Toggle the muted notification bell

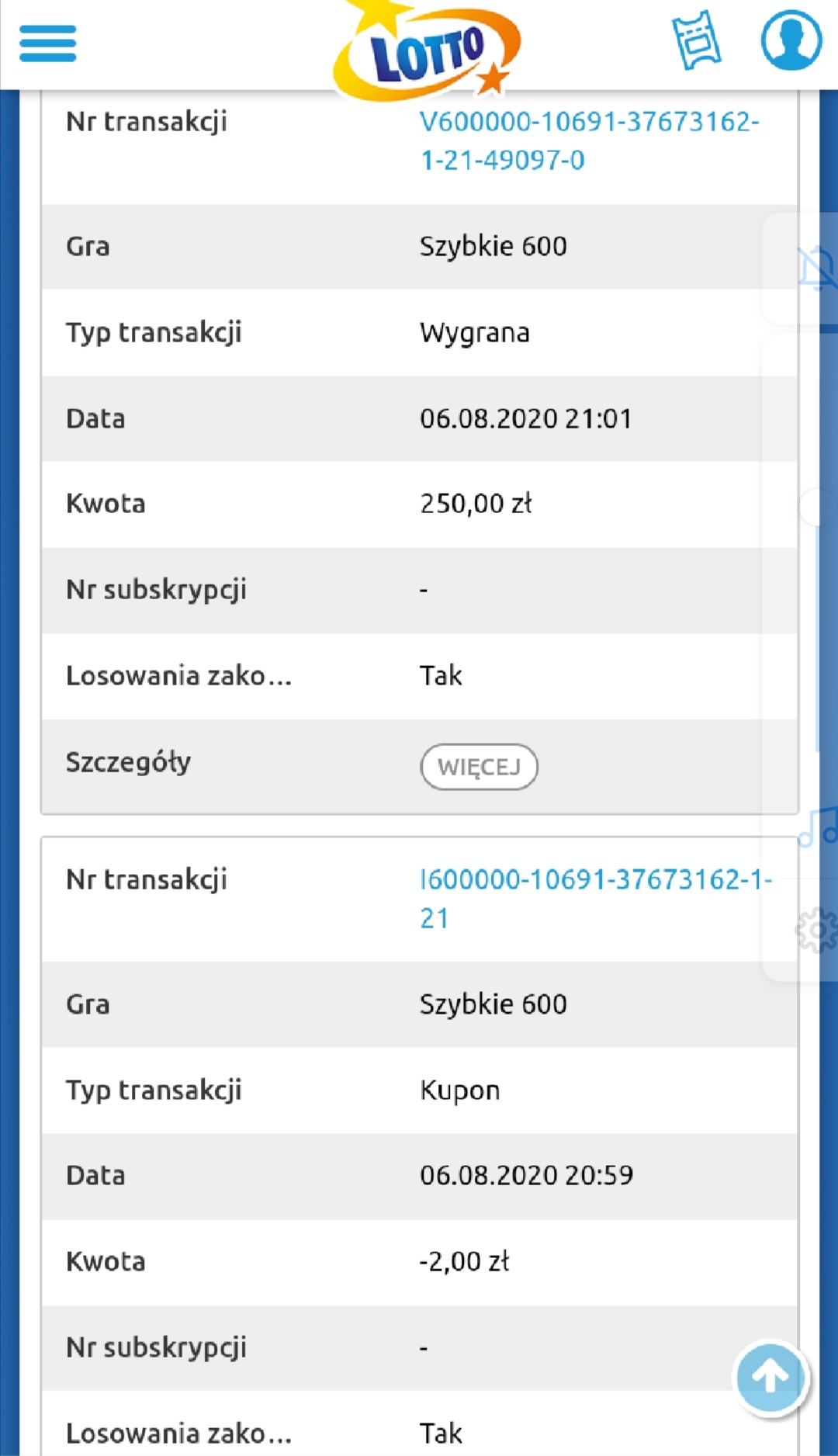pos(816,269)
